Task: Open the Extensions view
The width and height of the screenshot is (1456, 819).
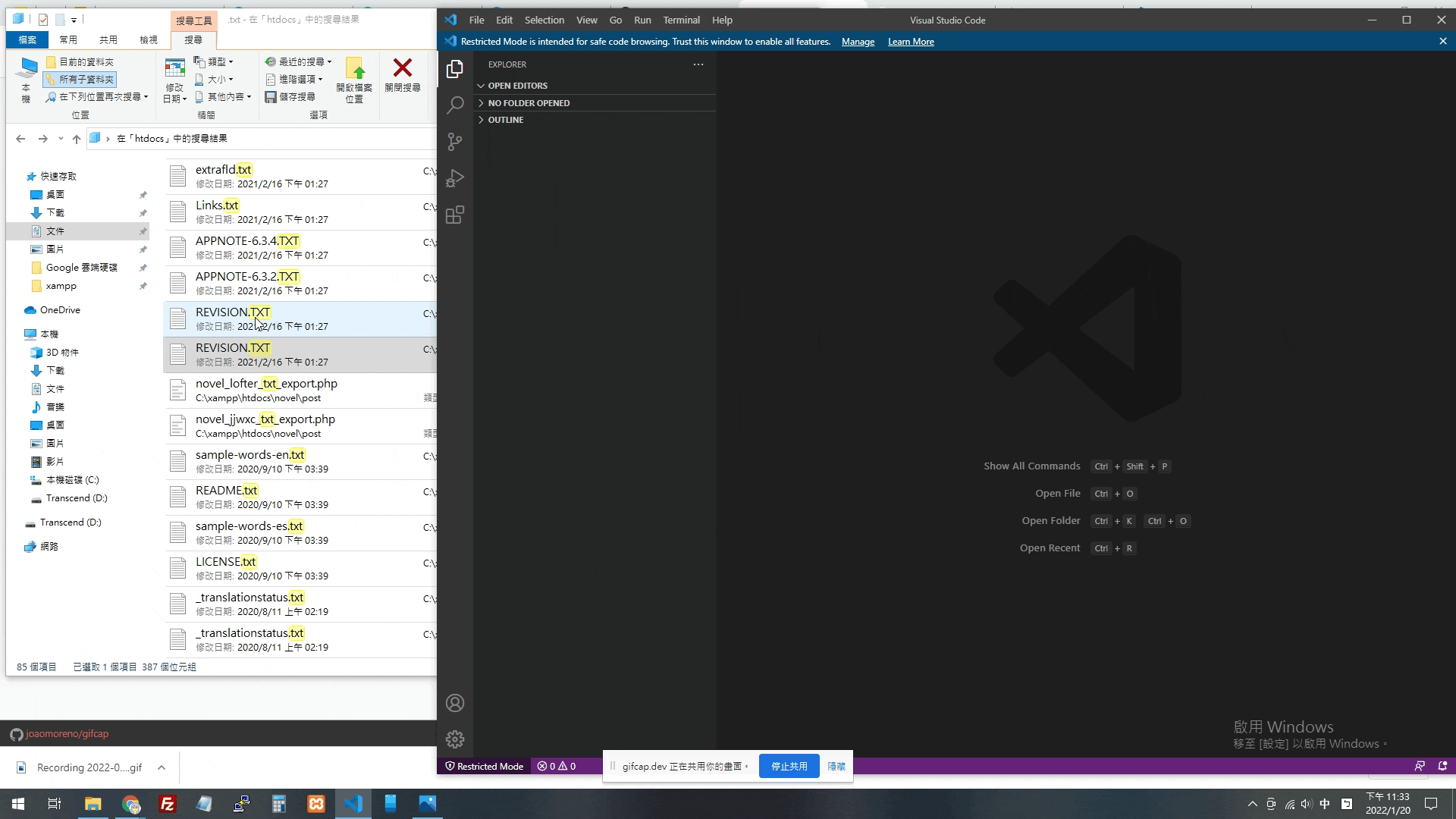Action: [454, 215]
